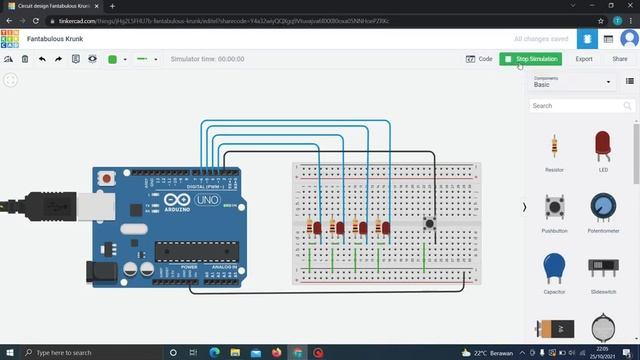Viewport: 640px width, 360px height.
Task: Redo the last action
Action: 58,59
